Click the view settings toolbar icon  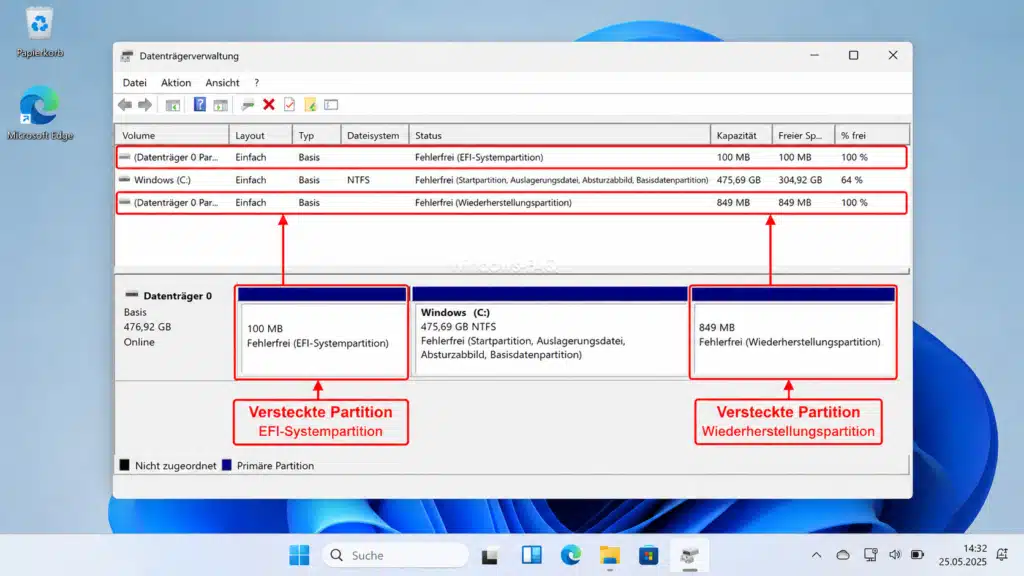[x=331, y=104]
